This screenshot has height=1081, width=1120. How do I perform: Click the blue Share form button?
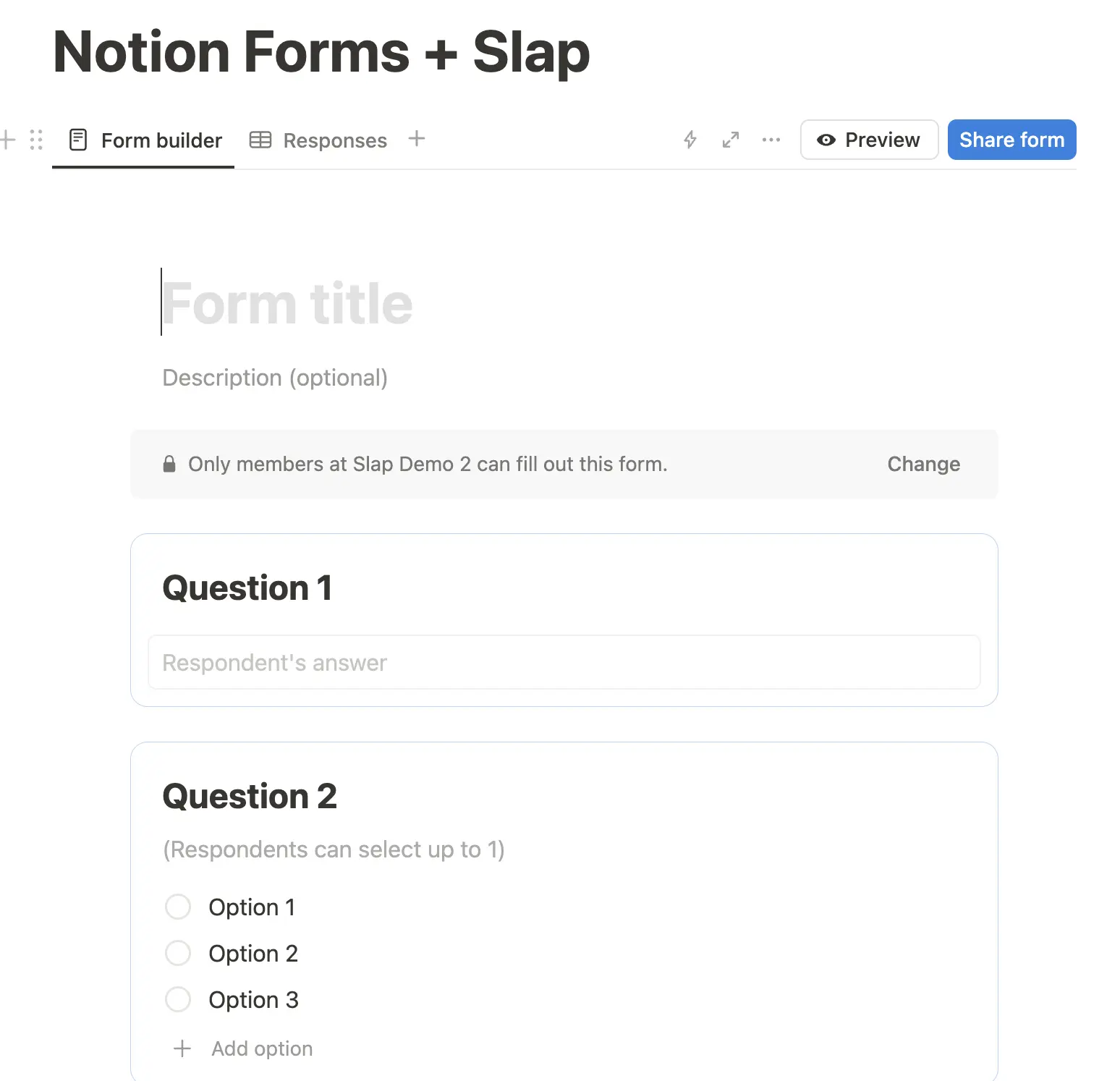[x=1011, y=140]
